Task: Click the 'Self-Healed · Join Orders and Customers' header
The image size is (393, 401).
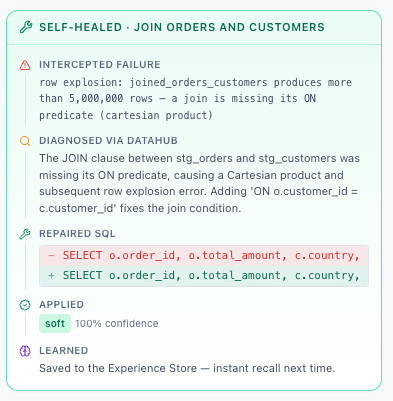Action: pyautogui.click(x=182, y=27)
